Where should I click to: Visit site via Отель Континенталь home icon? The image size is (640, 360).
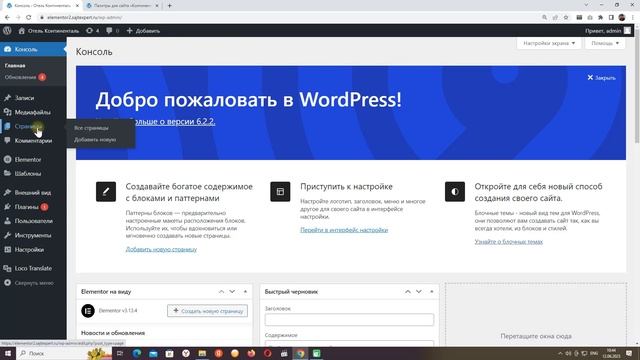[49, 31]
